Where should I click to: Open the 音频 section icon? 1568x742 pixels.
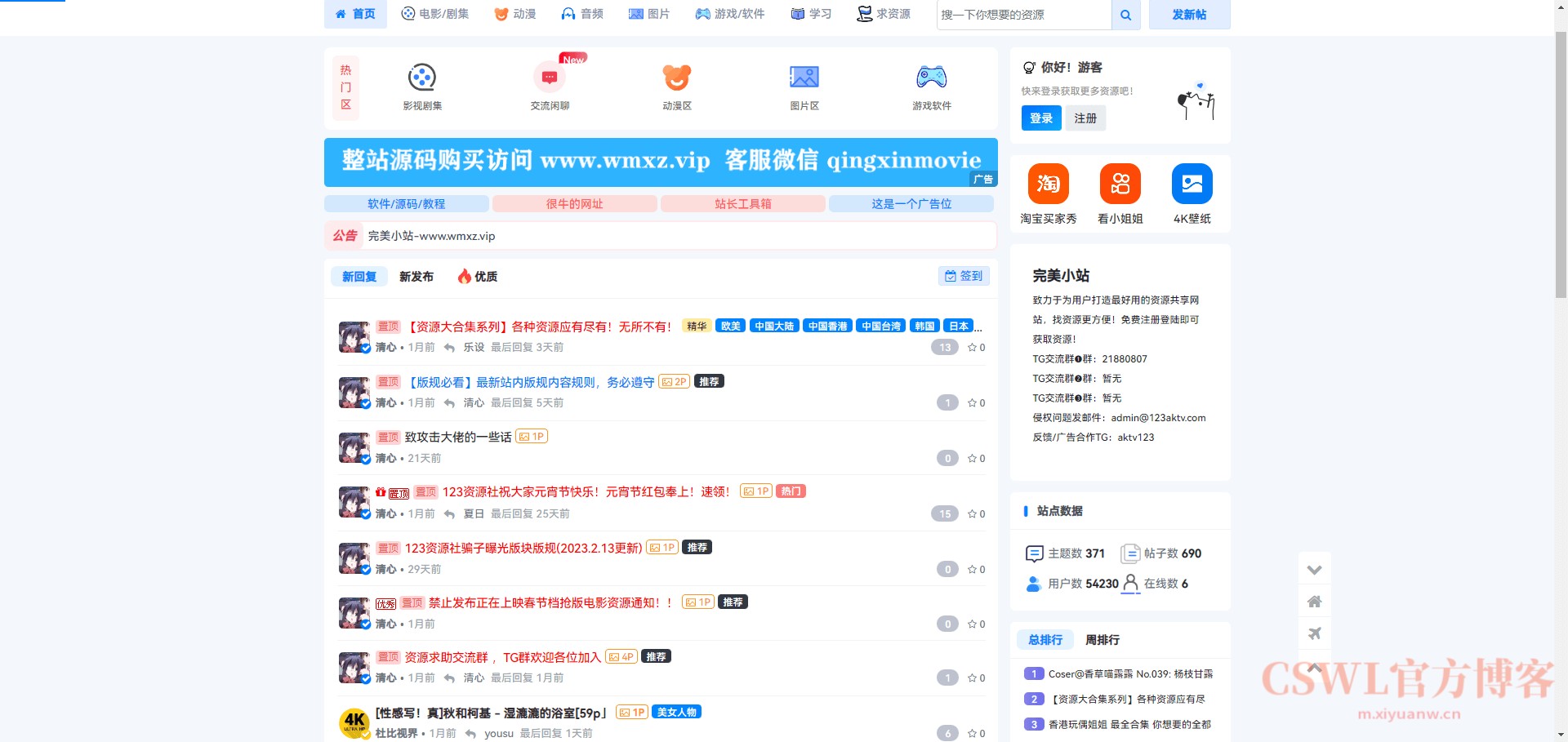point(568,13)
